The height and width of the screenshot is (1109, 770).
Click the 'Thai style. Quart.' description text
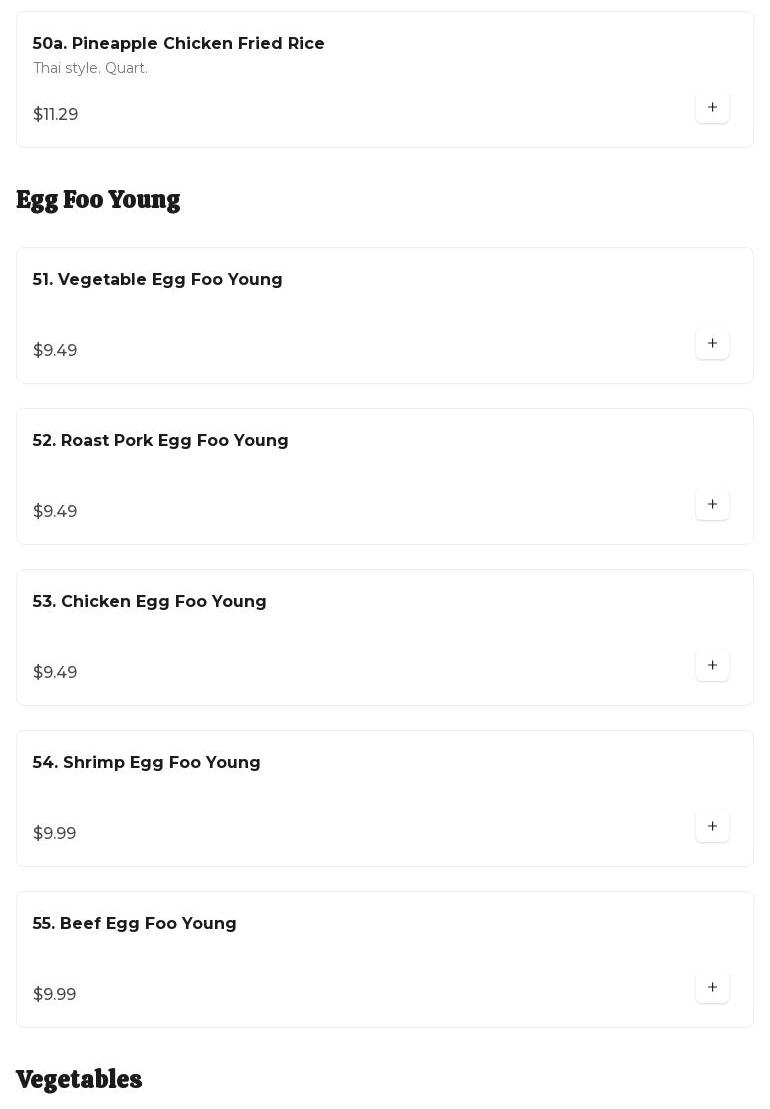91,68
